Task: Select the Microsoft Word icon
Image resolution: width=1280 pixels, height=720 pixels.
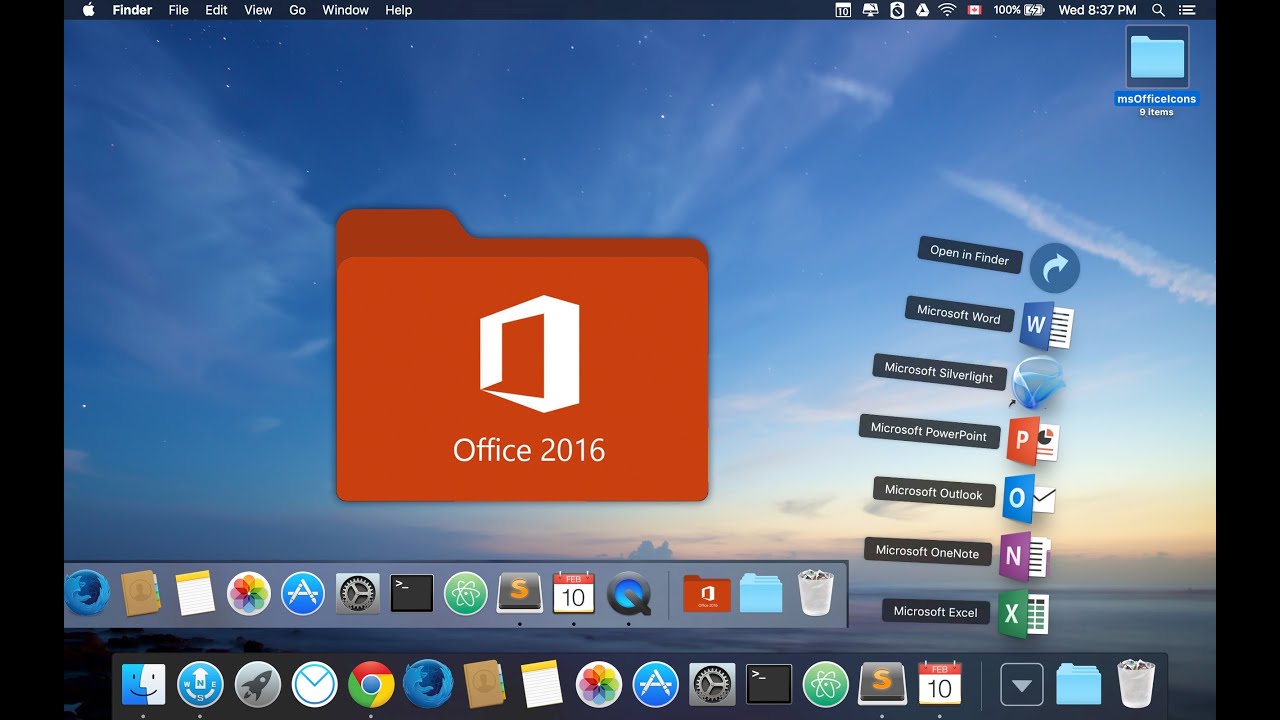Action: point(1046,326)
